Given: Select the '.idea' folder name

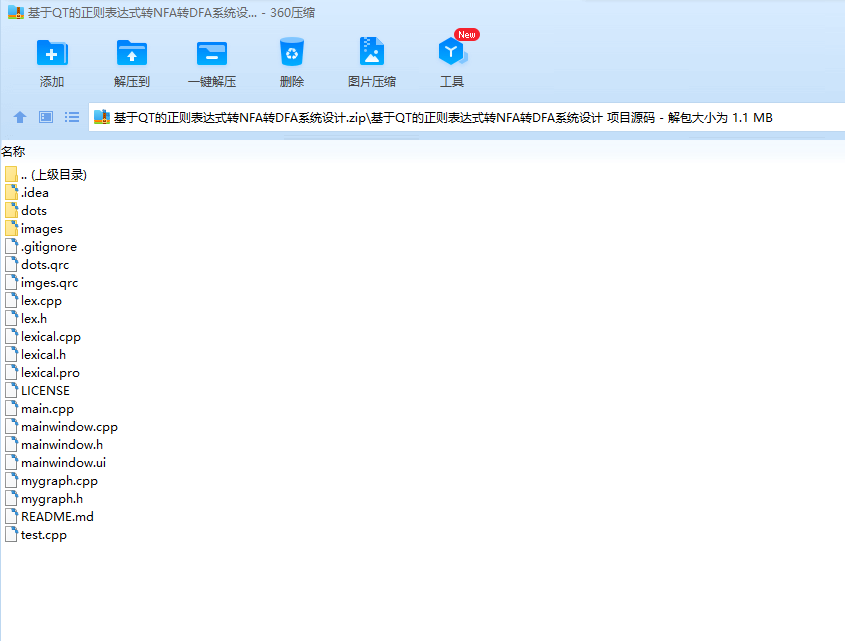Looking at the screenshot, I should click(x=35, y=192).
